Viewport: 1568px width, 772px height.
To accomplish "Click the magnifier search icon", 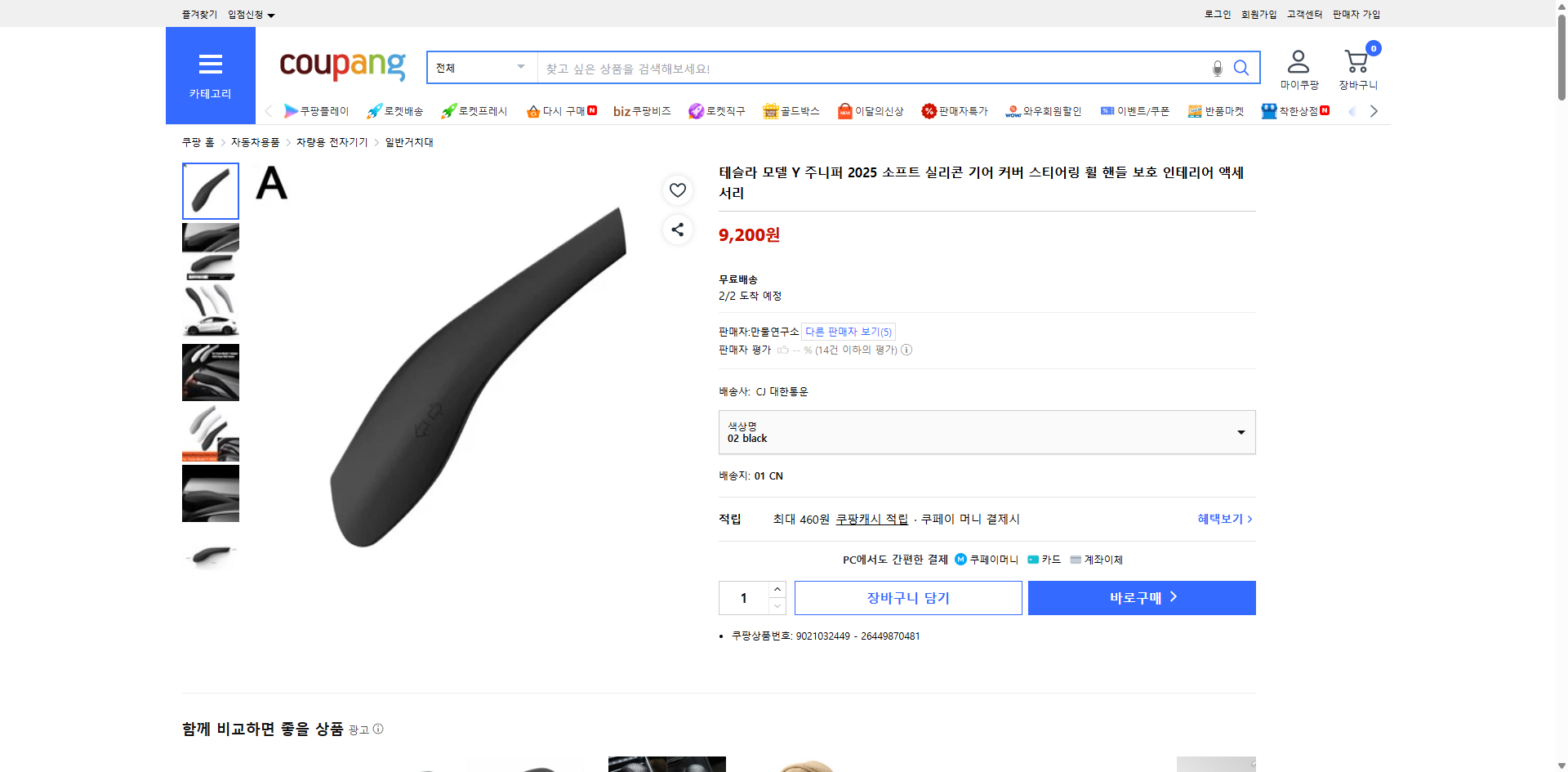I will point(1241,68).
